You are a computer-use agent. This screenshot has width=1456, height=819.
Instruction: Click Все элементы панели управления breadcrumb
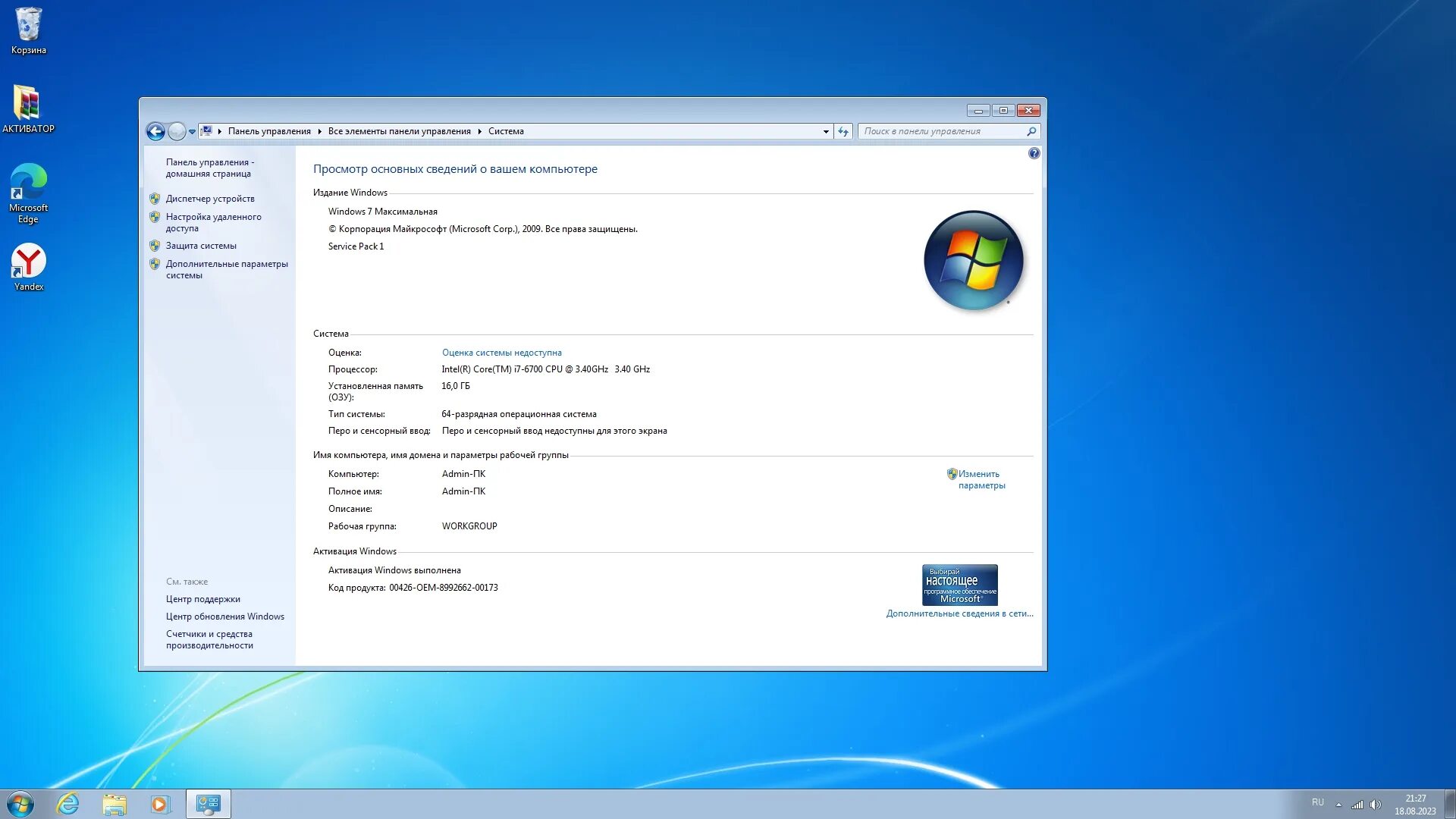point(399,131)
